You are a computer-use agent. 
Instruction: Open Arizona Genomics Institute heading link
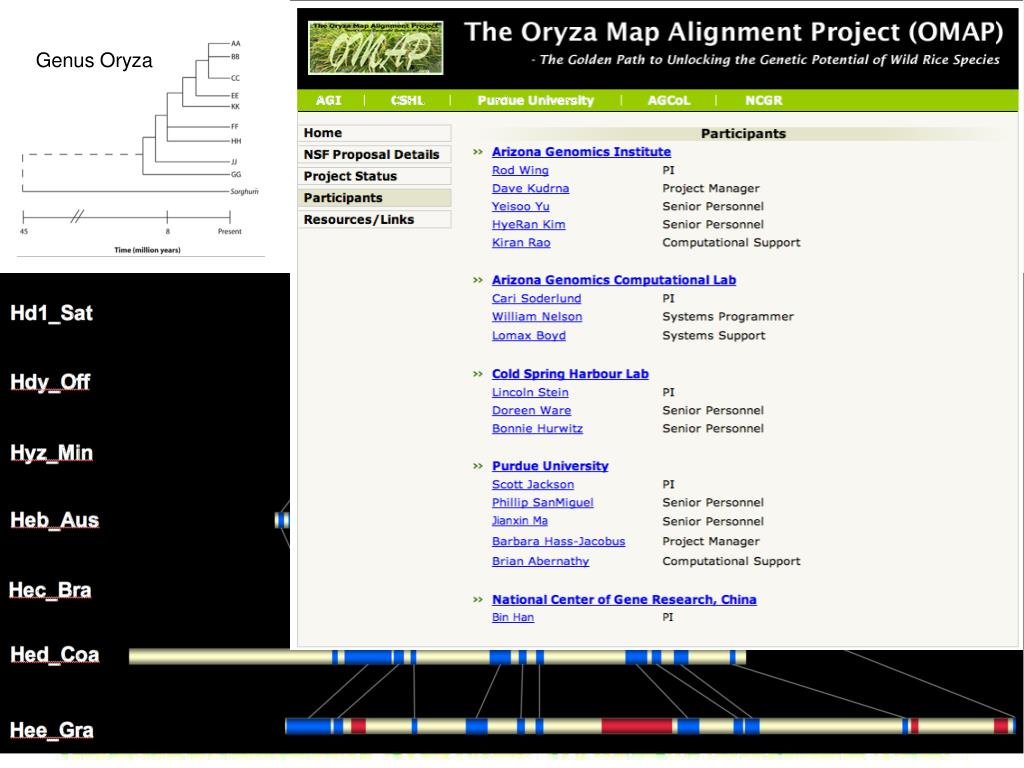581,152
